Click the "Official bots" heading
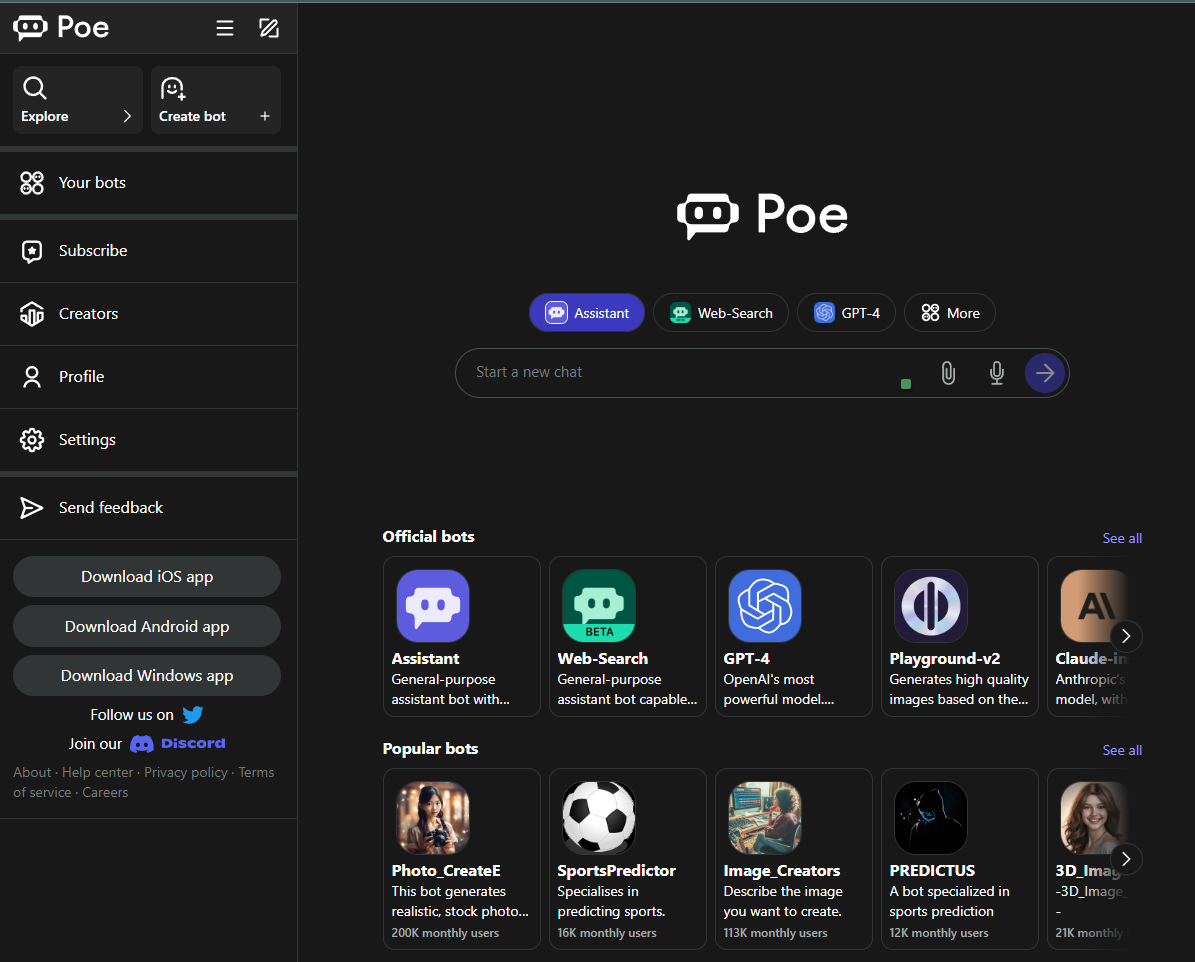 (x=428, y=537)
